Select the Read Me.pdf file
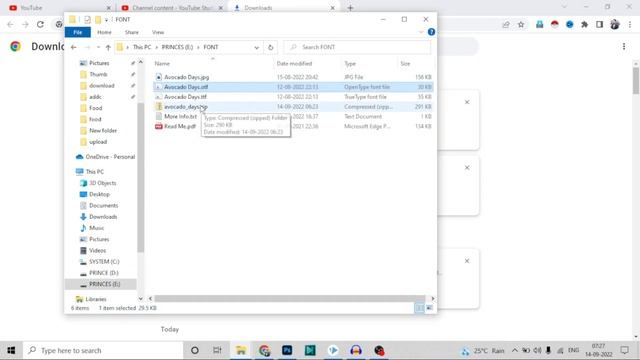Image resolution: width=640 pixels, height=360 pixels. (x=180, y=126)
